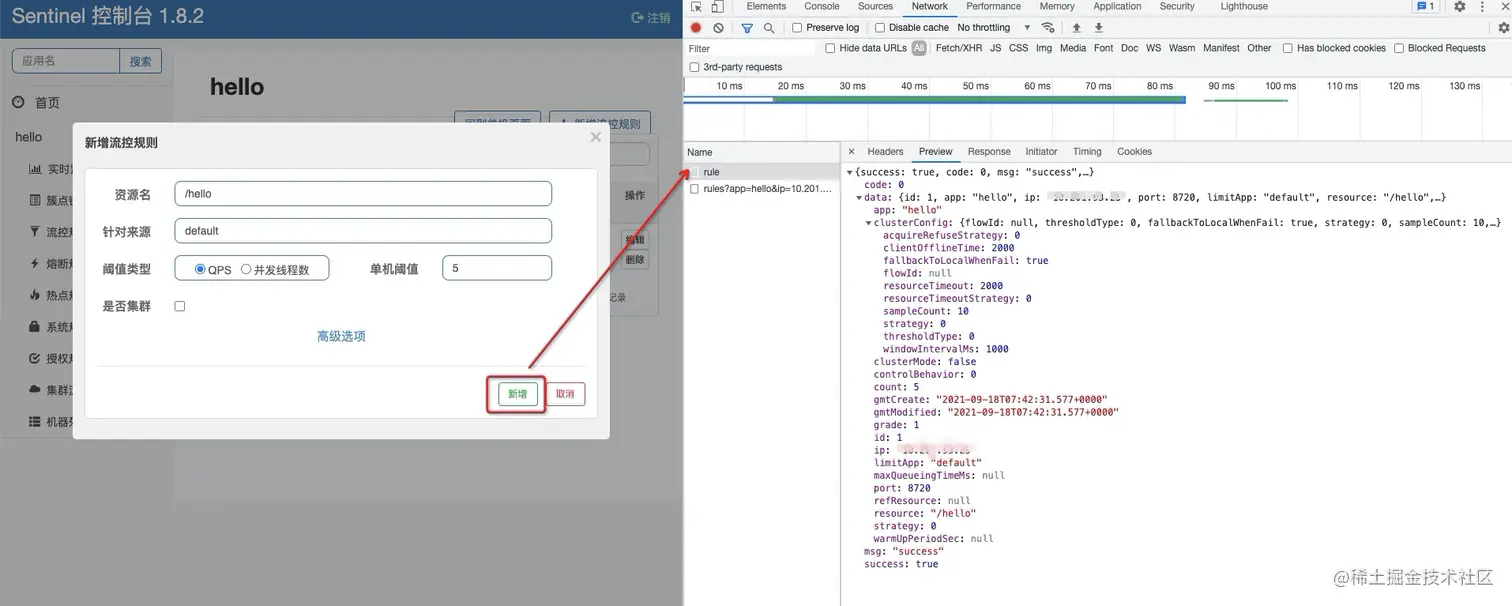Click the 首页 dashboard icon in sidebar
This screenshot has height=606, width=1512.
[18, 103]
